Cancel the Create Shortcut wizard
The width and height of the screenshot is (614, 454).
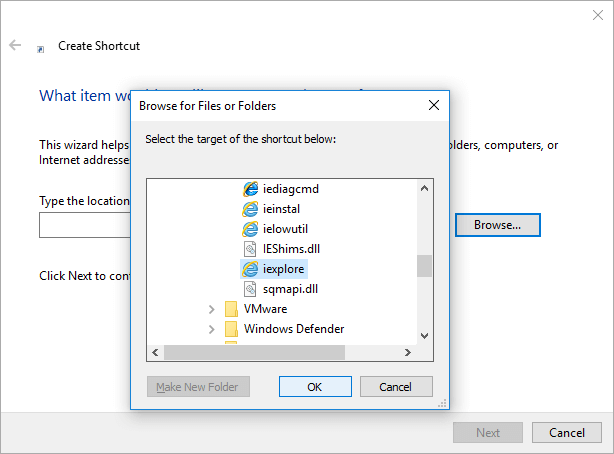(566, 433)
